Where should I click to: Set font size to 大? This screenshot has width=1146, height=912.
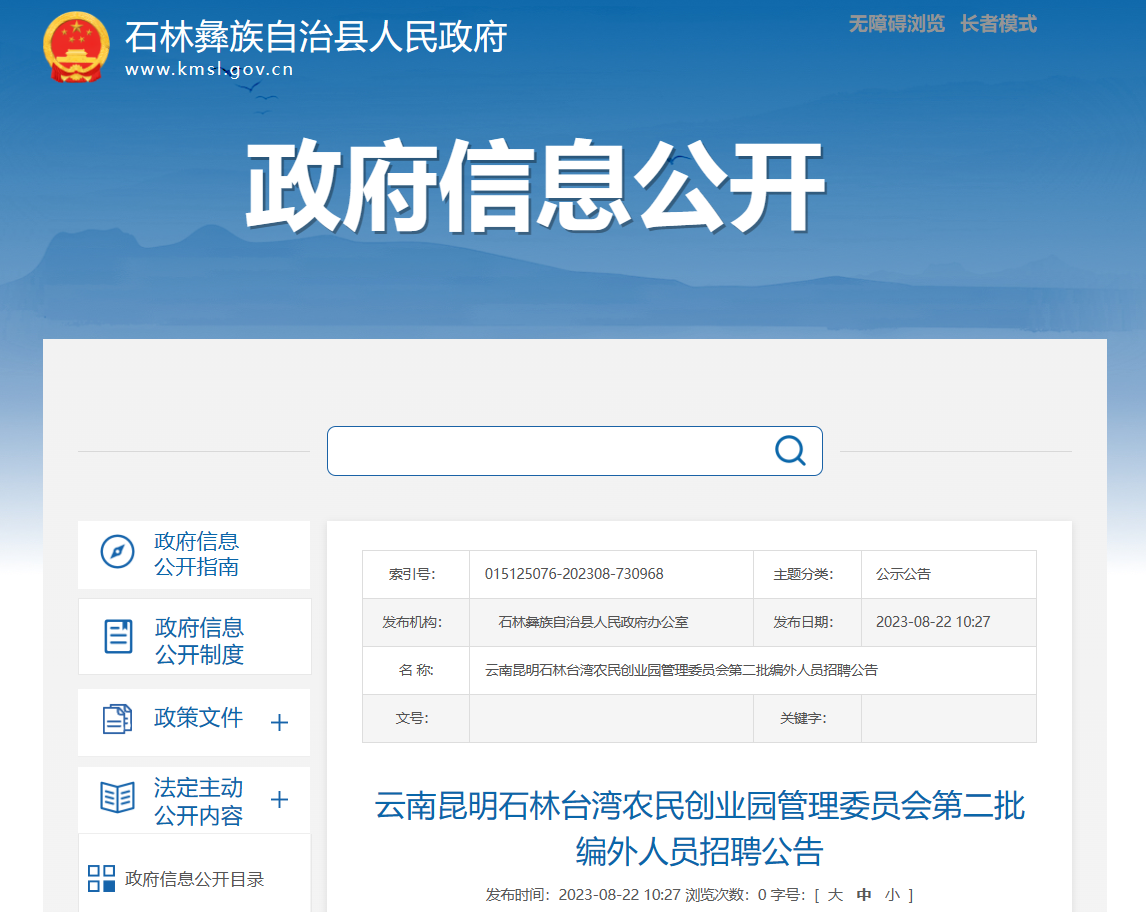[835, 894]
